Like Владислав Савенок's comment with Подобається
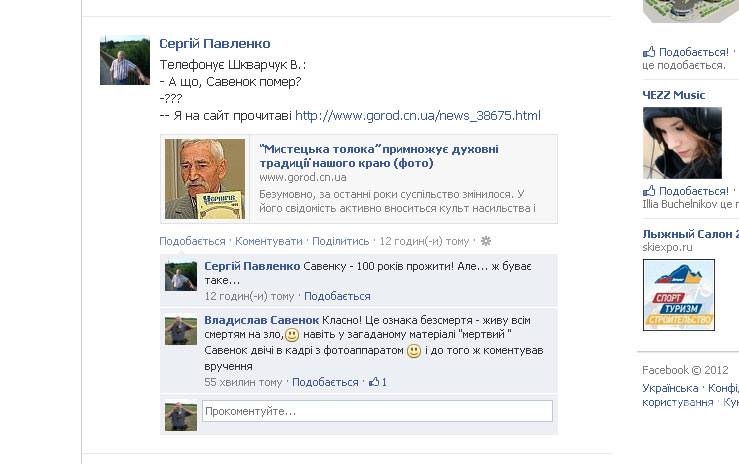Screen dimensions: 739x464 [x=325, y=383]
